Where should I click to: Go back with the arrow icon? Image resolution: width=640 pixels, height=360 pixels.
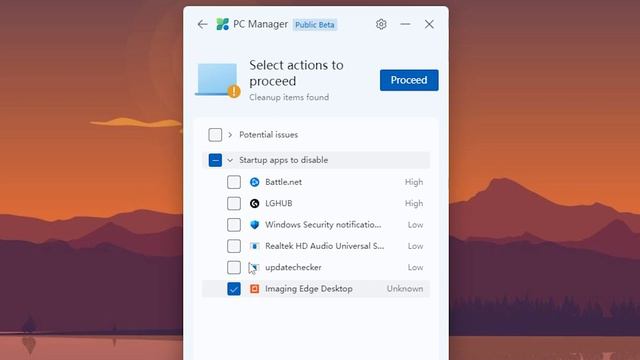coord(202,24)
